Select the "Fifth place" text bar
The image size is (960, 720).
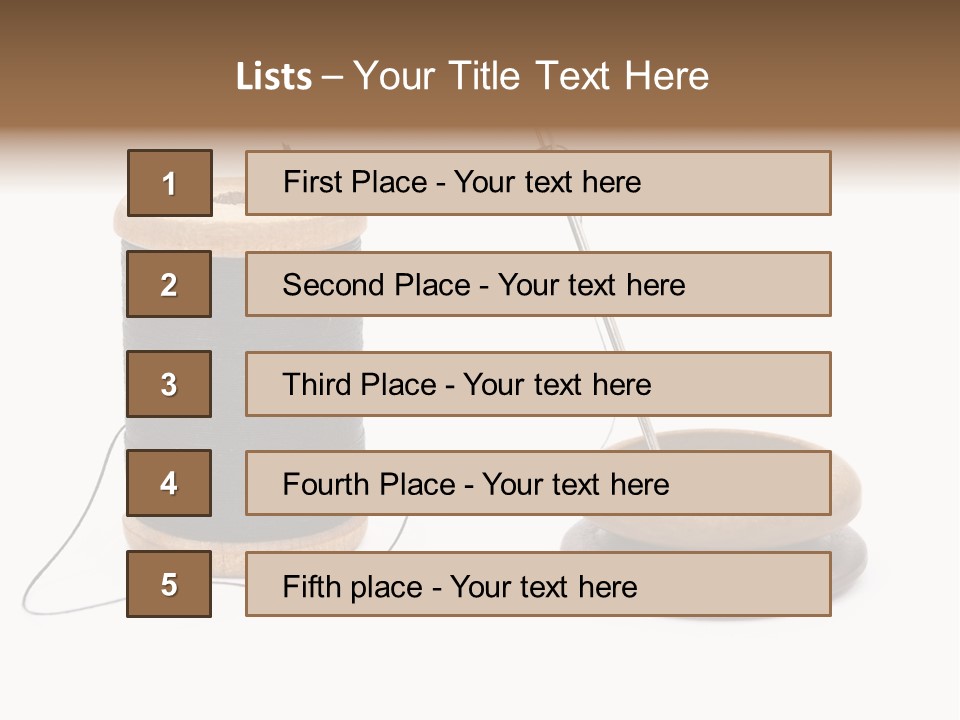pyautogui.click(x=538, y=584)
